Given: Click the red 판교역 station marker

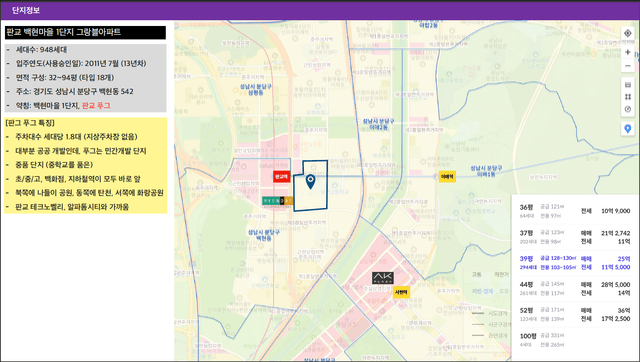Looking at the screenshot, I should tap(282, 177).
